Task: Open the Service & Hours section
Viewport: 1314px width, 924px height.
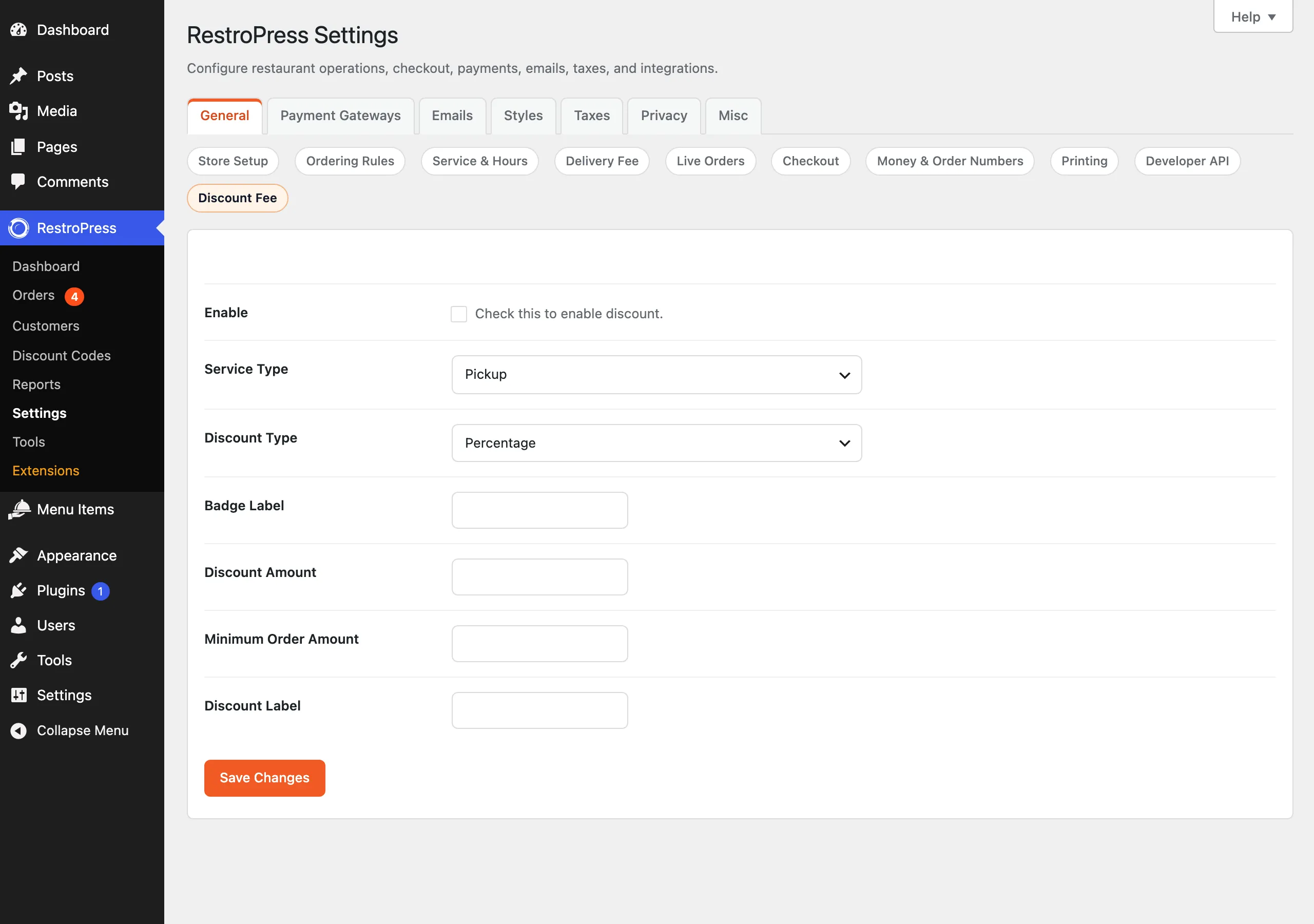Action: point(479,161)
